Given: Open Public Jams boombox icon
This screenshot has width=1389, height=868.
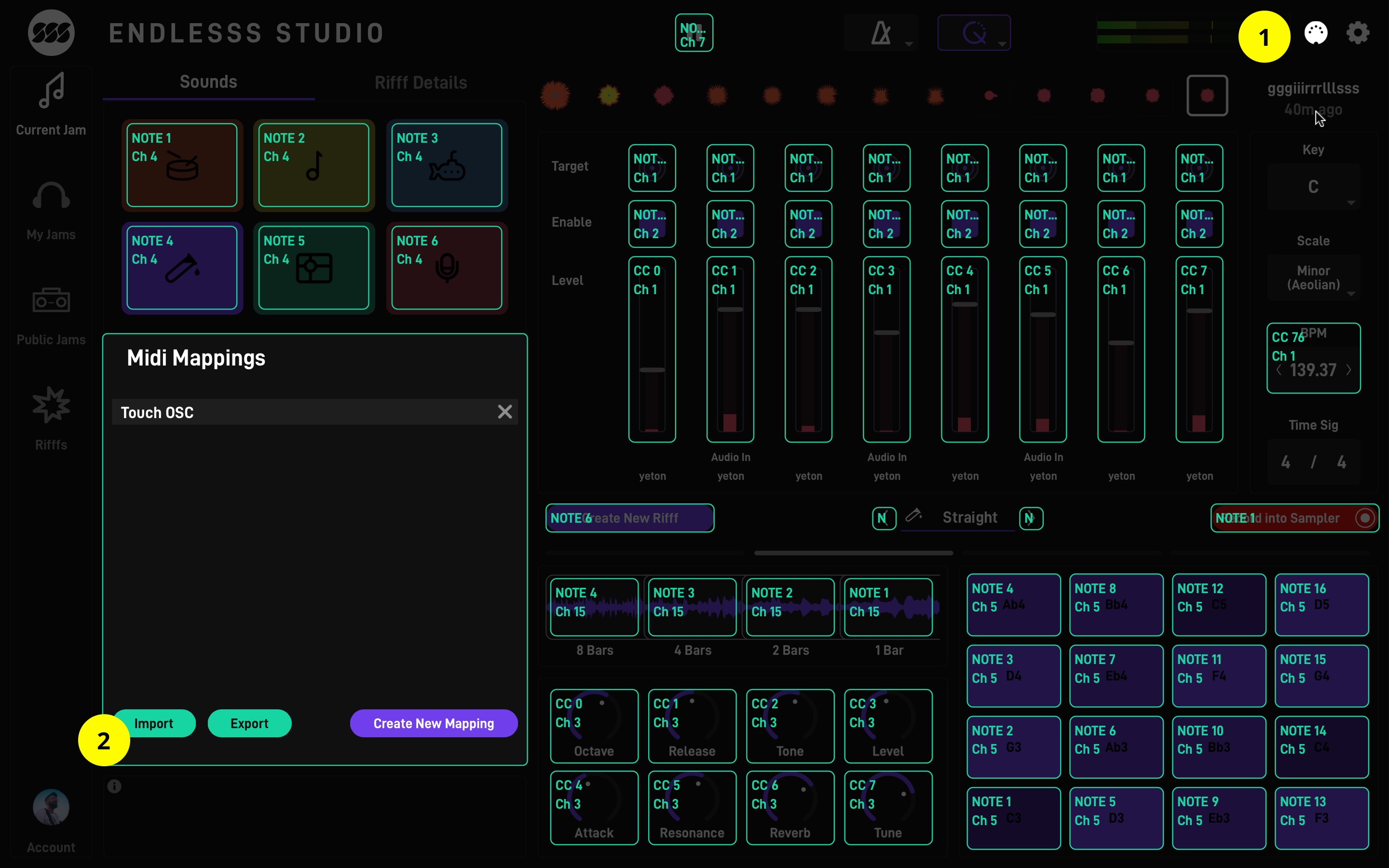Looking at the screenshot, I should click(x=51, y=299).
